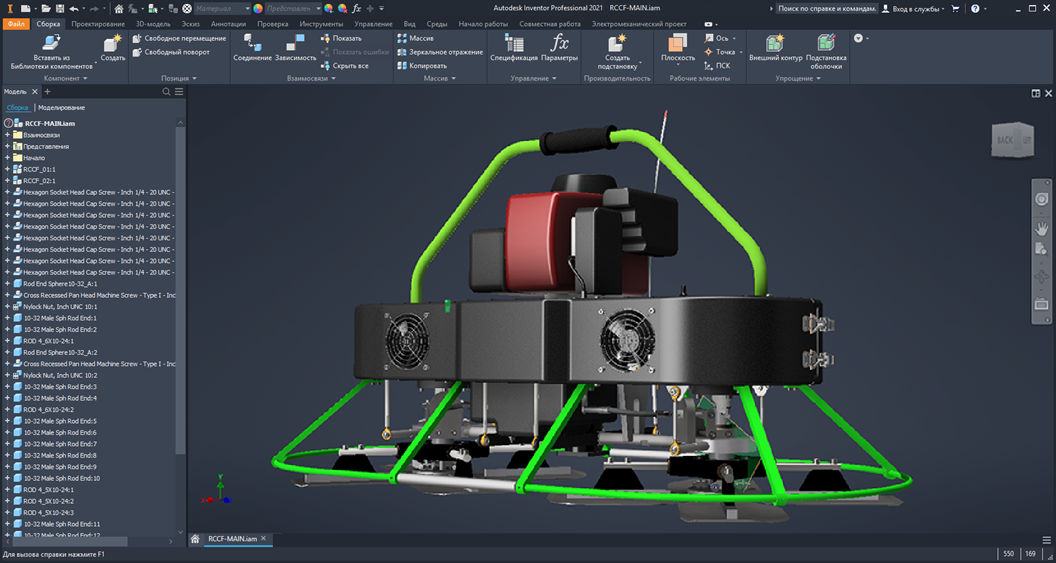Switch to the Проверка ribbon tab
1056x563 pixels.
click(x=272, y=23)
